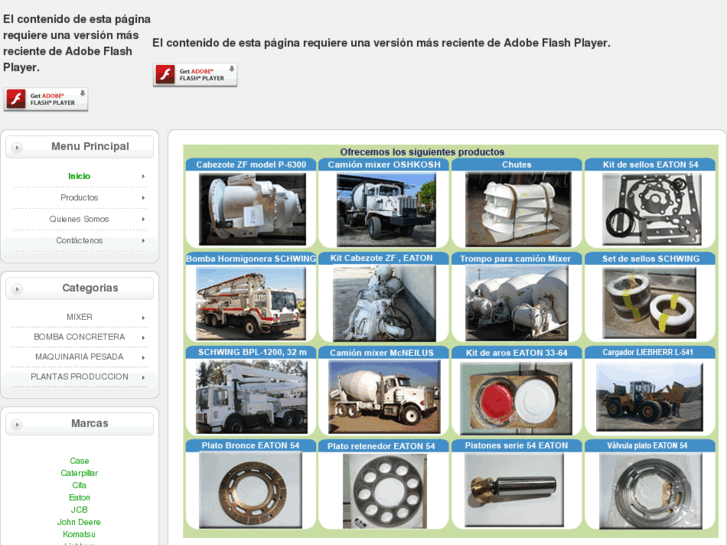Click the Categorias header
This screenshot has height=545, width=727.
79,288
